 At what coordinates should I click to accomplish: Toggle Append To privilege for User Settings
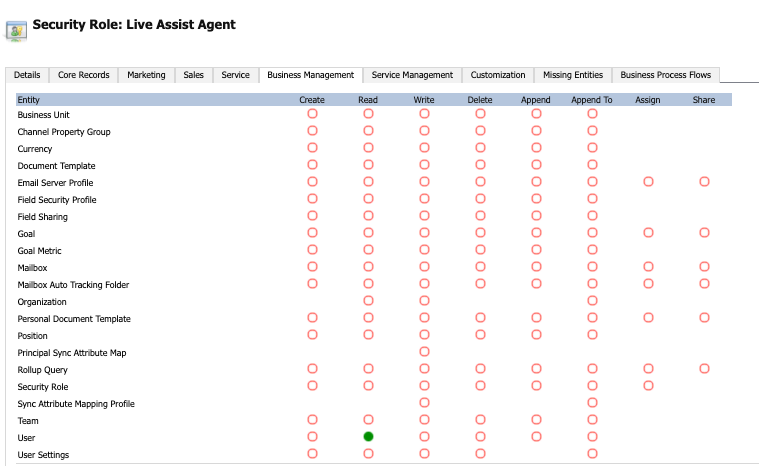pyautogui.click(x=592, y=453)
